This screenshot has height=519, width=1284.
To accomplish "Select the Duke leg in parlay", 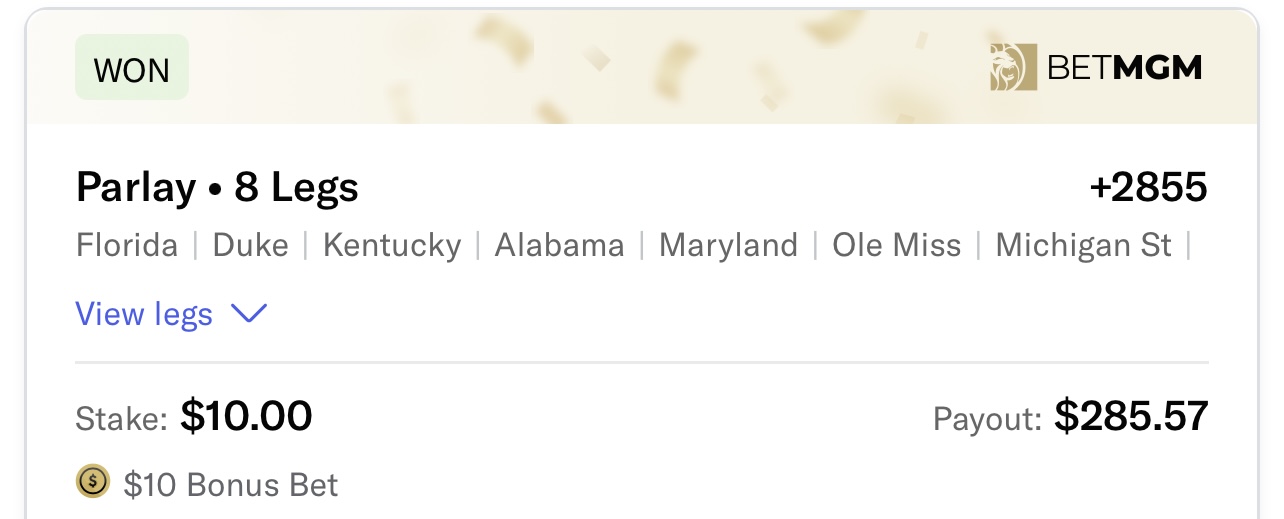I will (x=250, y=245).
